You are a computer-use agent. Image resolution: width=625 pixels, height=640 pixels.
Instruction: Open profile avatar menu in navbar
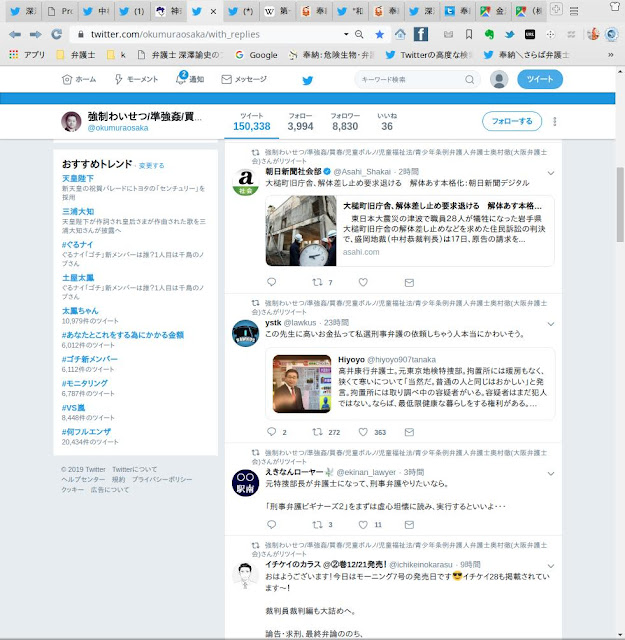pos(499,79)
